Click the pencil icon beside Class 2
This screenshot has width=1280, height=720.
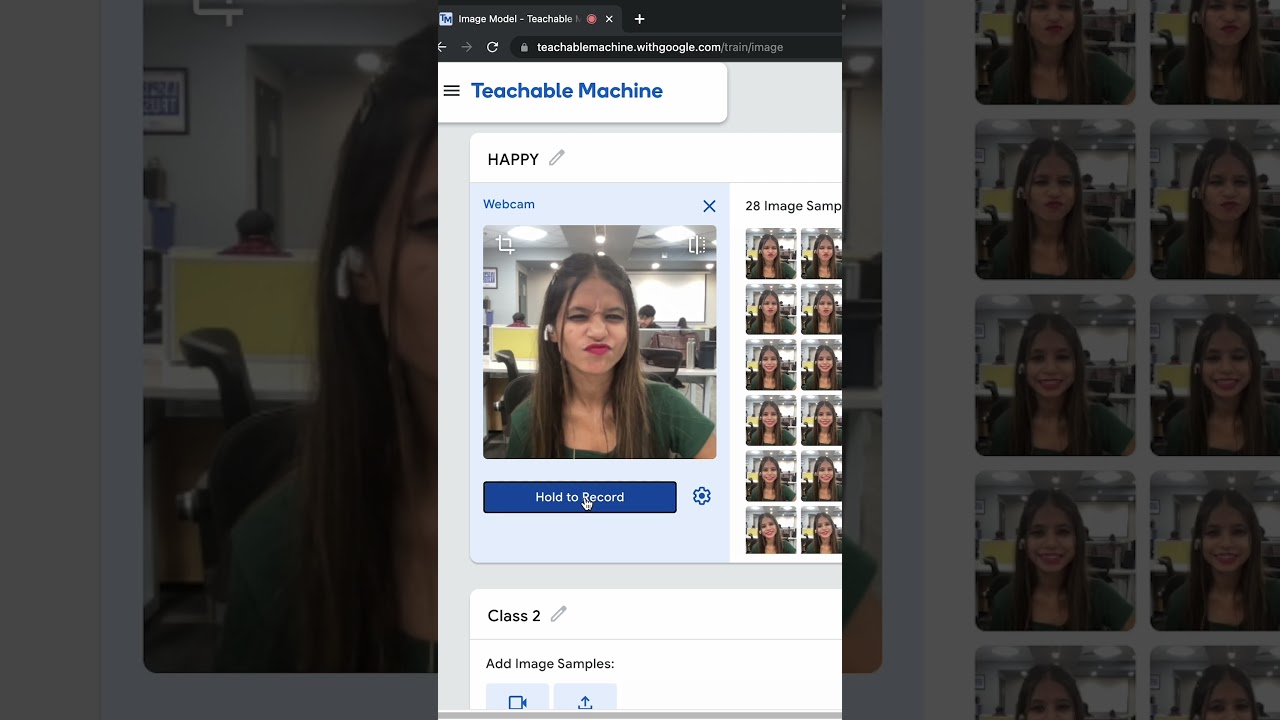(x=559, y=614)
